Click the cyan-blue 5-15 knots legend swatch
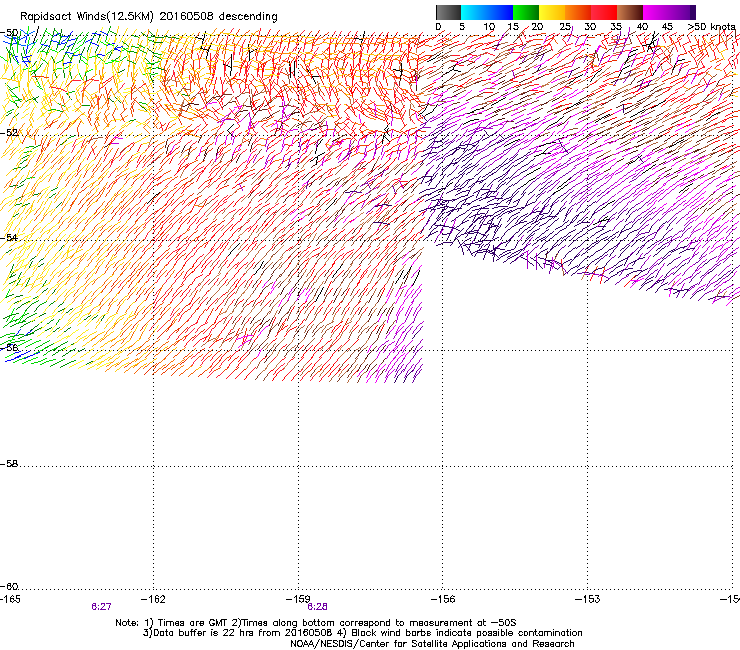 [487, 12]
